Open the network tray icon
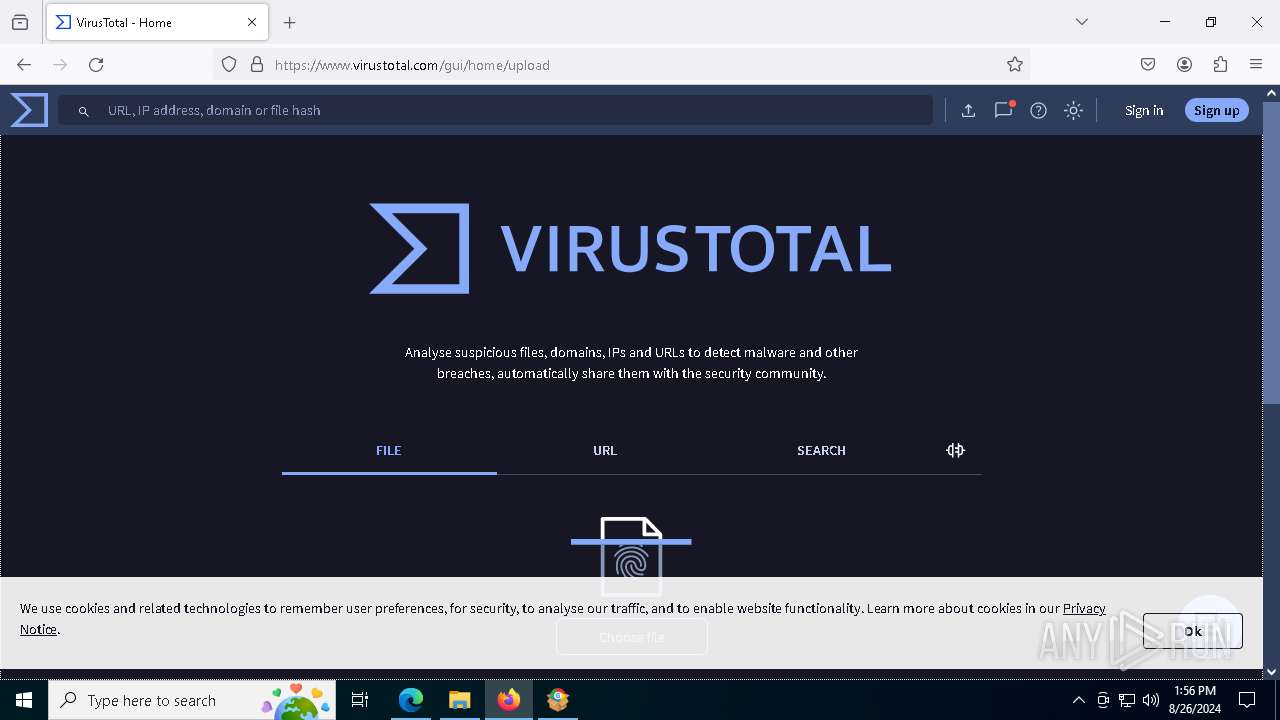The height and width of the screenshot is (720, 1280). point(1127,700)
